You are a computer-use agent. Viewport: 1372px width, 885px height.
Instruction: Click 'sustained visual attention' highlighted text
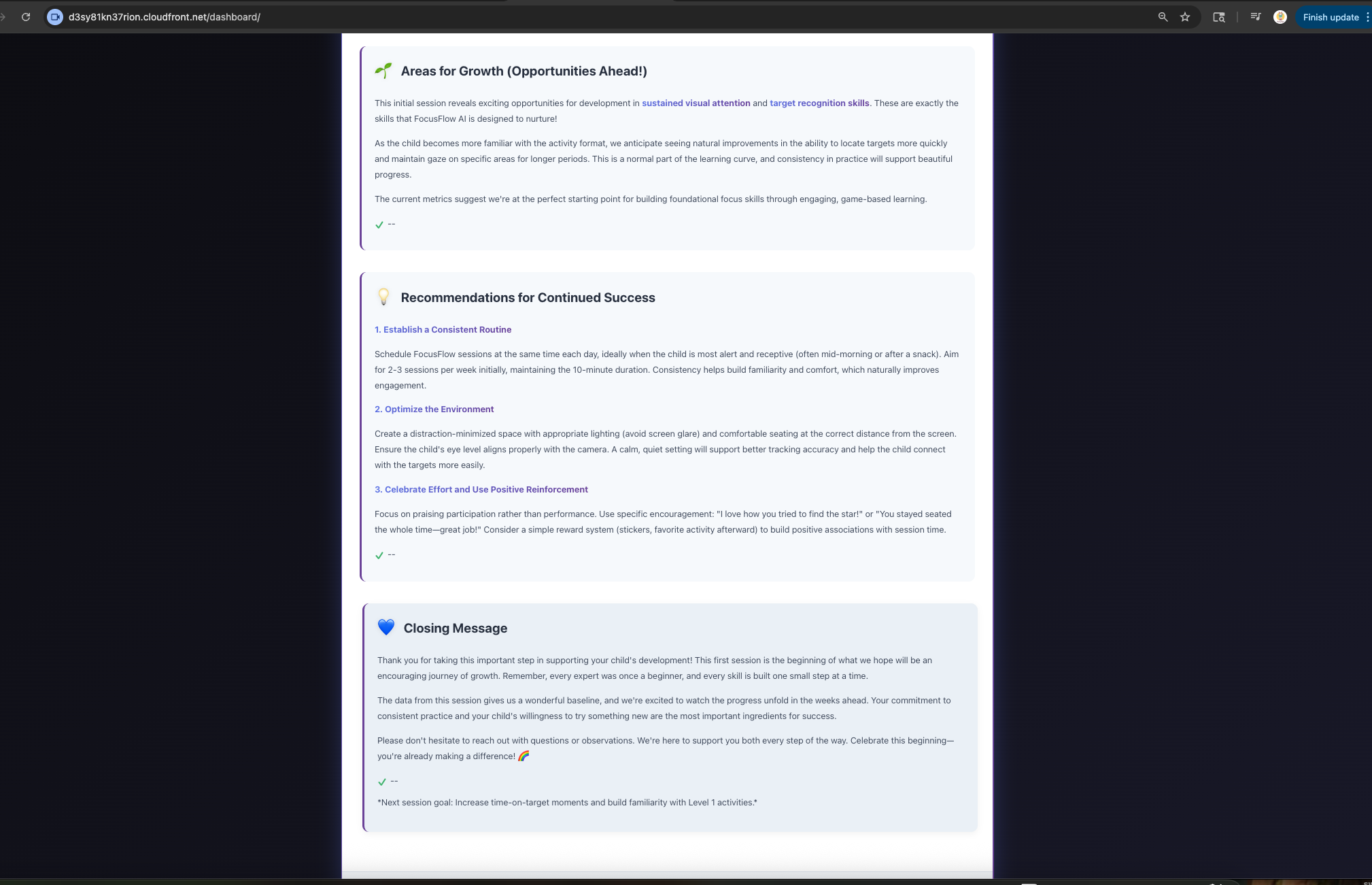pyautogui.click(x=696, y=103)
